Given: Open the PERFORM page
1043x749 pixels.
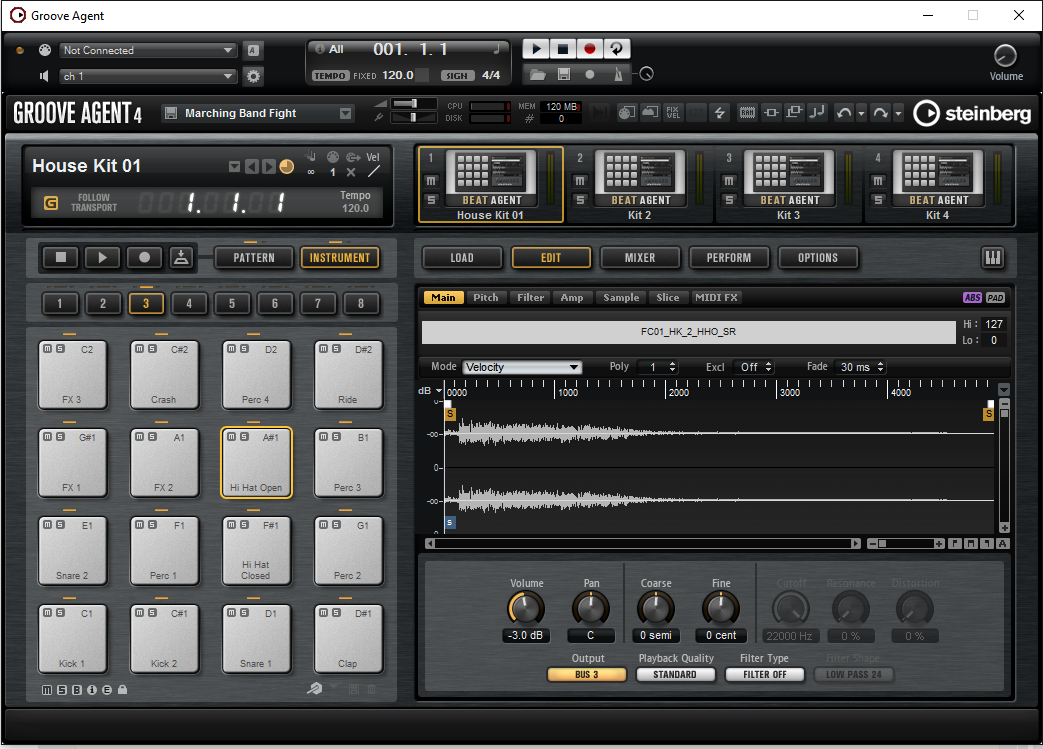Looking at the screenshot, I should coord(729,257).
